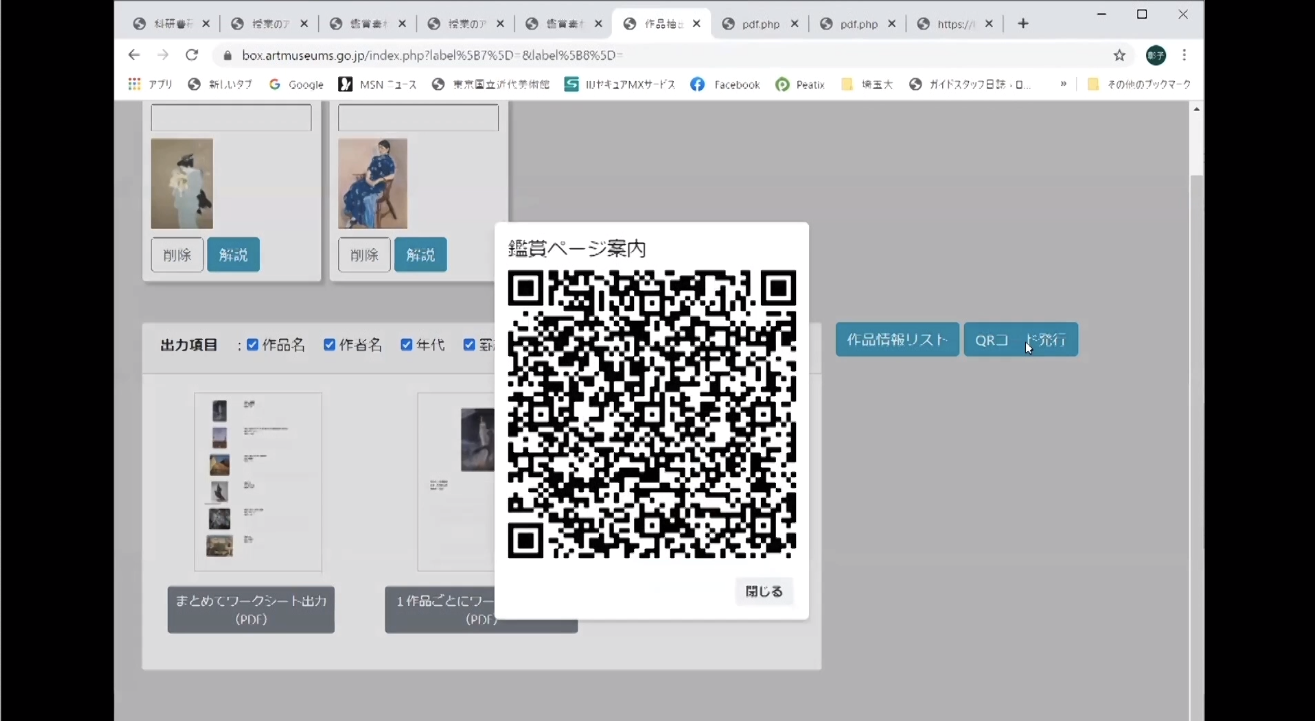Click the 鑑賞ページ案内 dialog title
Image resolution: width=1315 pixels, height=721 pixels.
click(x=577, y=248)
